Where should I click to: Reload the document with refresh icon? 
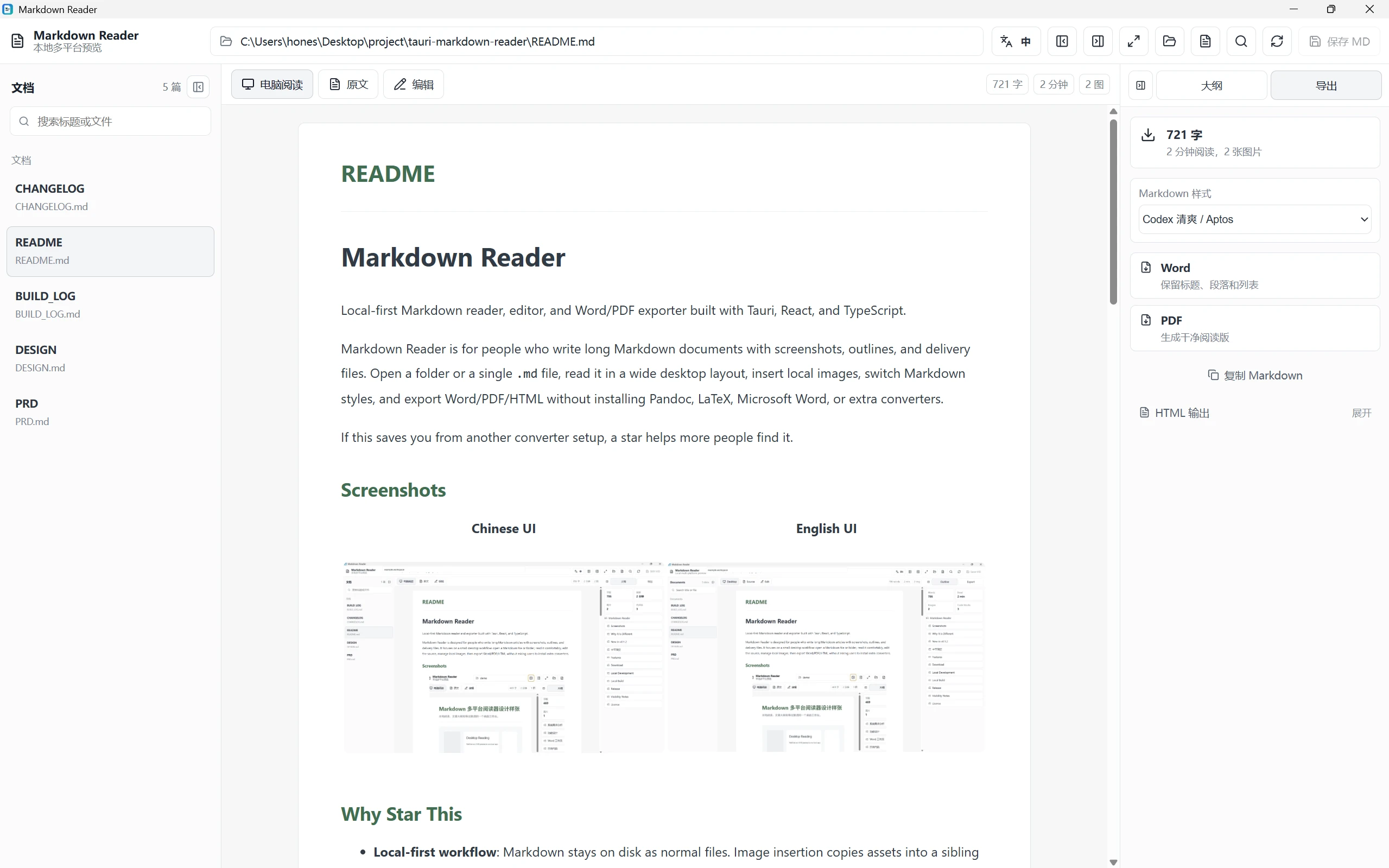(x=1277, y=41)
